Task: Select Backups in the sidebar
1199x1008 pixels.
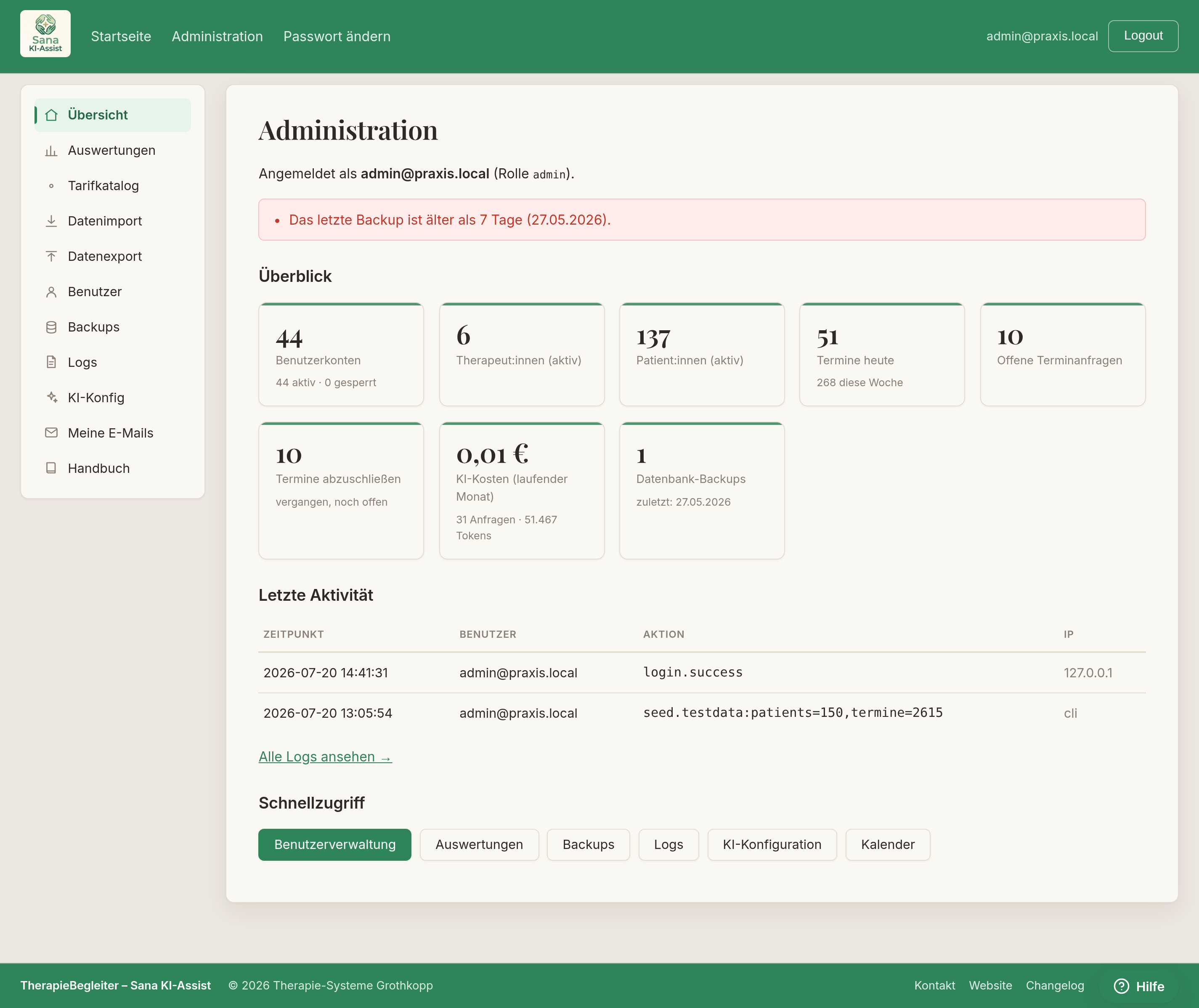Action: (x=113, y=327)
